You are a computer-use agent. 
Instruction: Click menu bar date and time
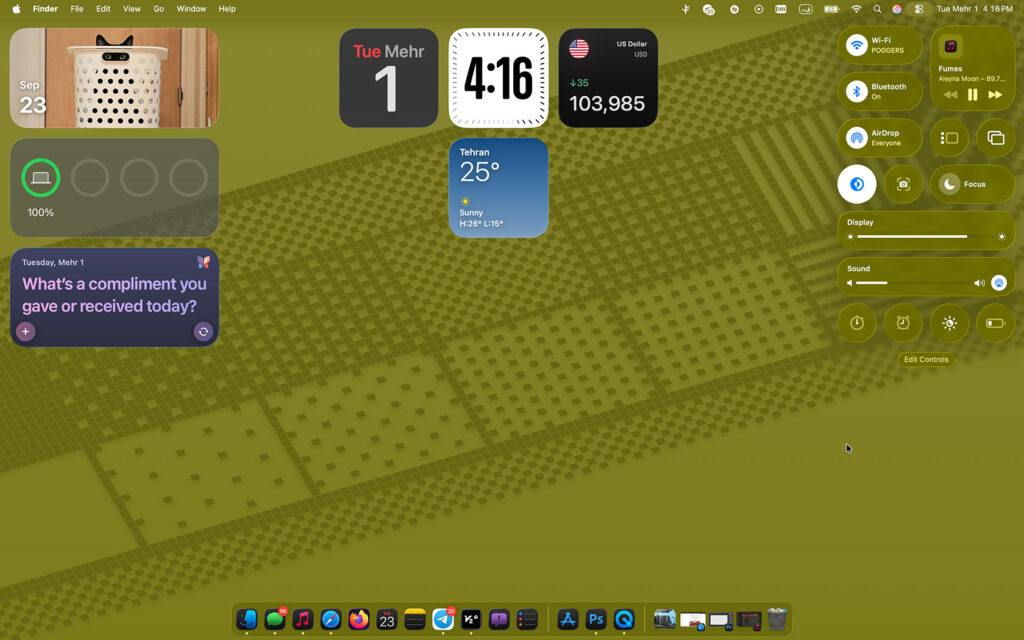tap(974, 9)
